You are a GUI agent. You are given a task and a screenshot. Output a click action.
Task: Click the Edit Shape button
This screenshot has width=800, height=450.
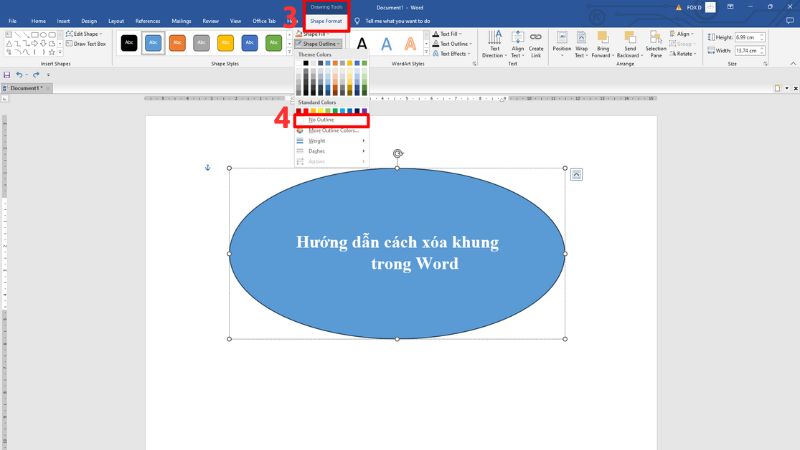[x=86, y=34]
